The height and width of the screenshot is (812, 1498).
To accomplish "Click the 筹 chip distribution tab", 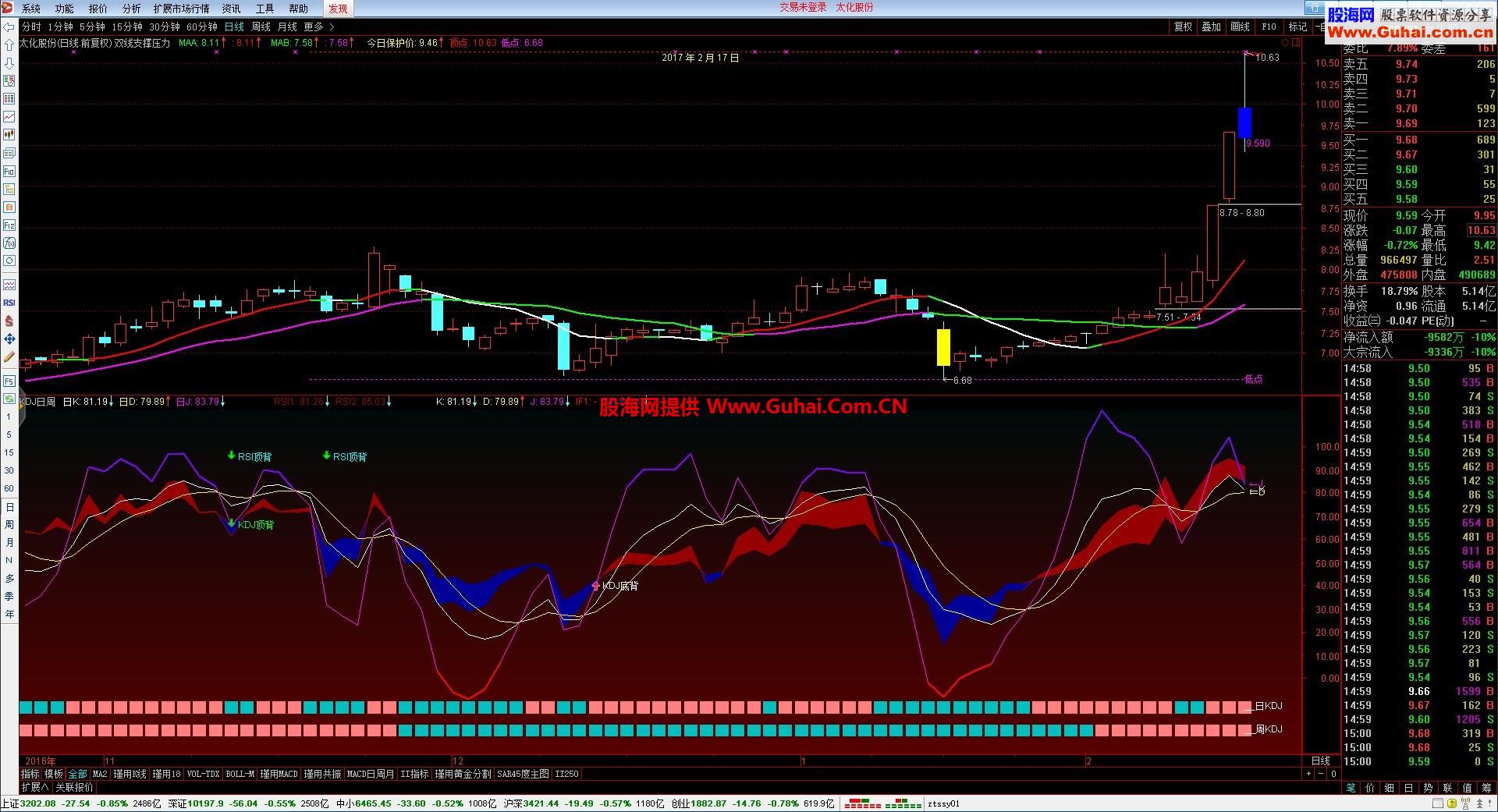I will [x=1487, y=788].
